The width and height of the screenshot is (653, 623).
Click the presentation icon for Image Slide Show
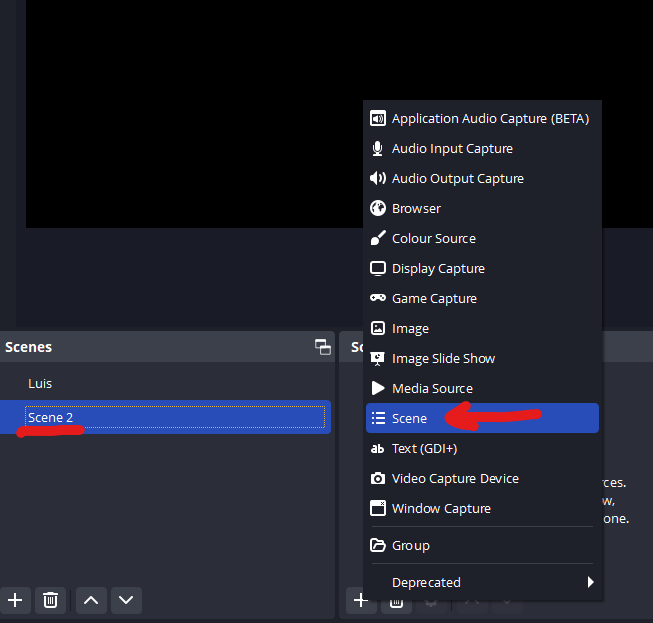pos(378,359)
